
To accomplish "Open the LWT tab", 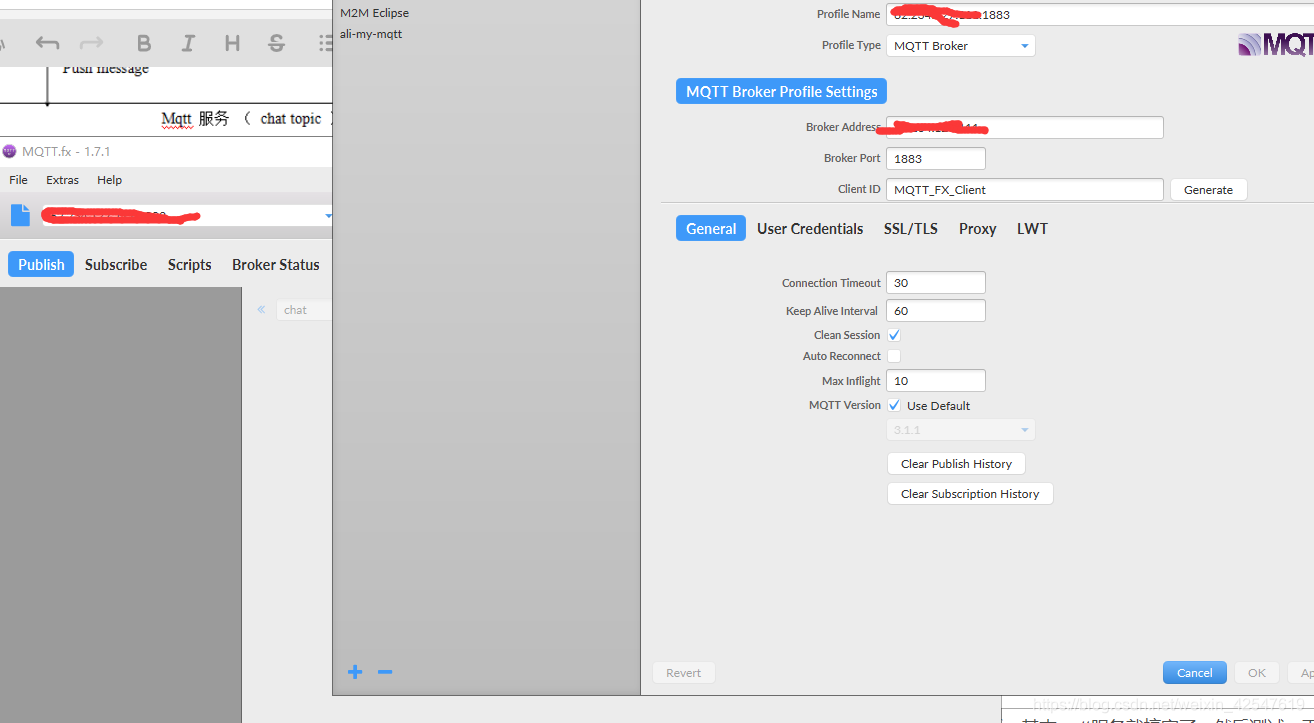I will point(1032,228).
